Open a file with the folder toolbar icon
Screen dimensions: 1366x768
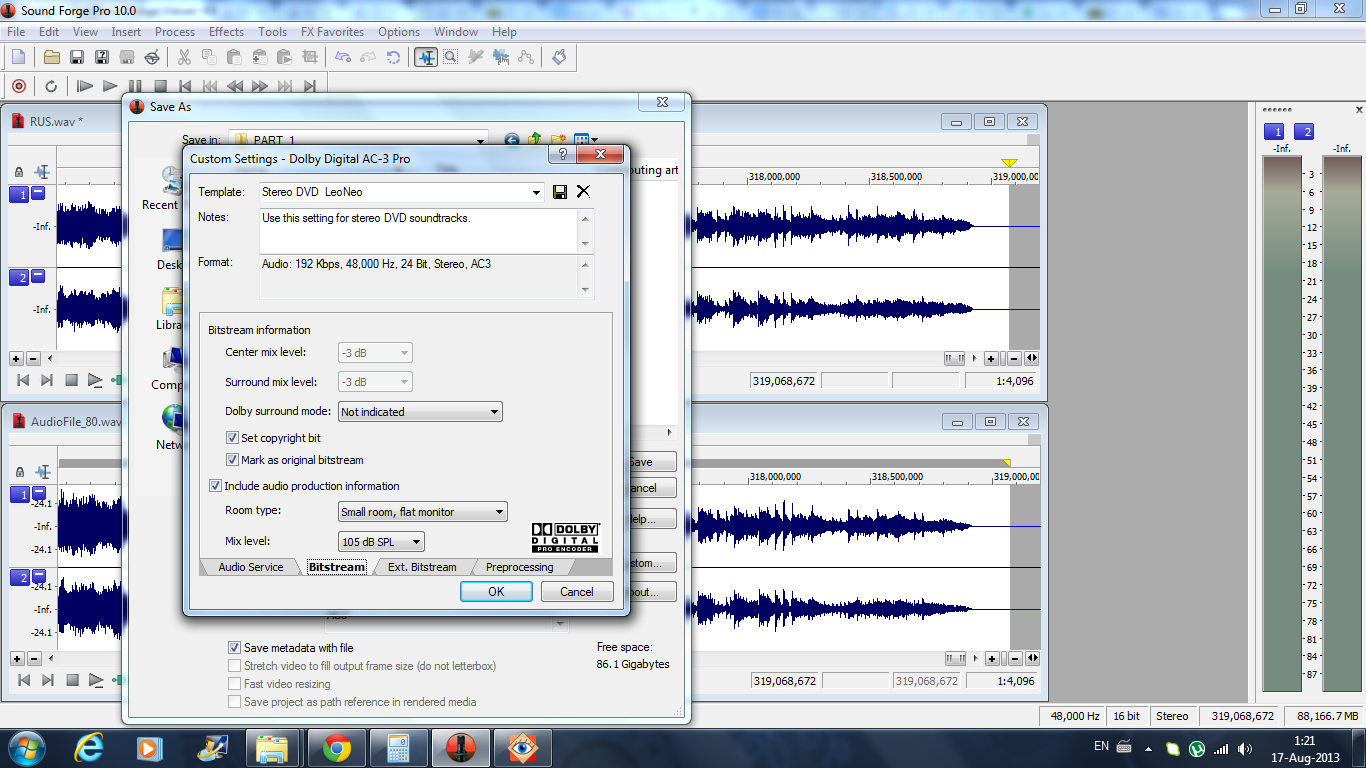tap(52, 57)
